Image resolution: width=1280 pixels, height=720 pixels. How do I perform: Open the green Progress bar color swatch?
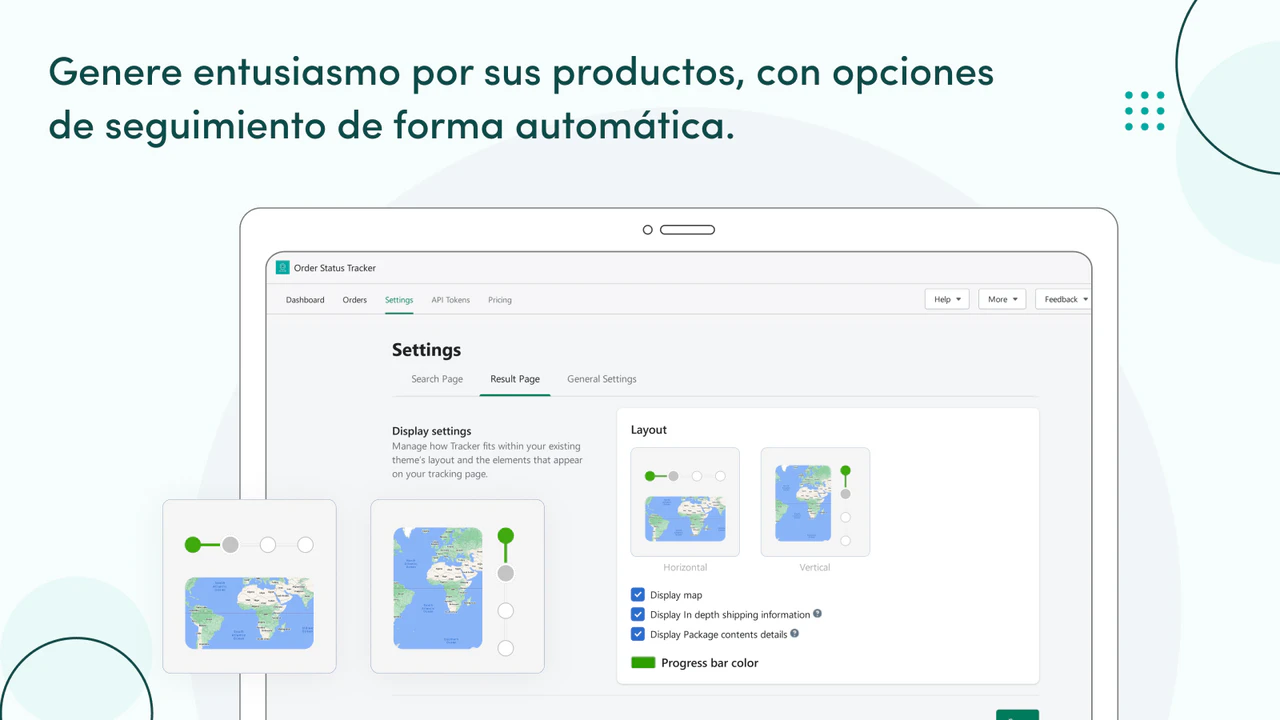coord(643,663)
